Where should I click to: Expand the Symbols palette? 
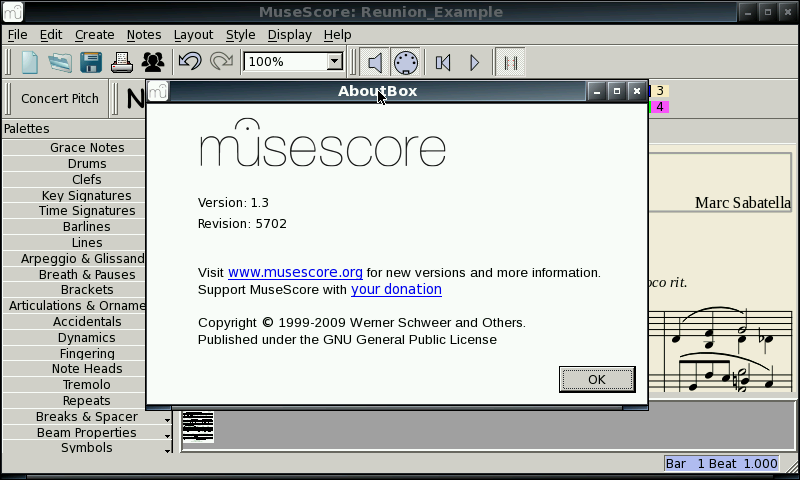[87, 447]
